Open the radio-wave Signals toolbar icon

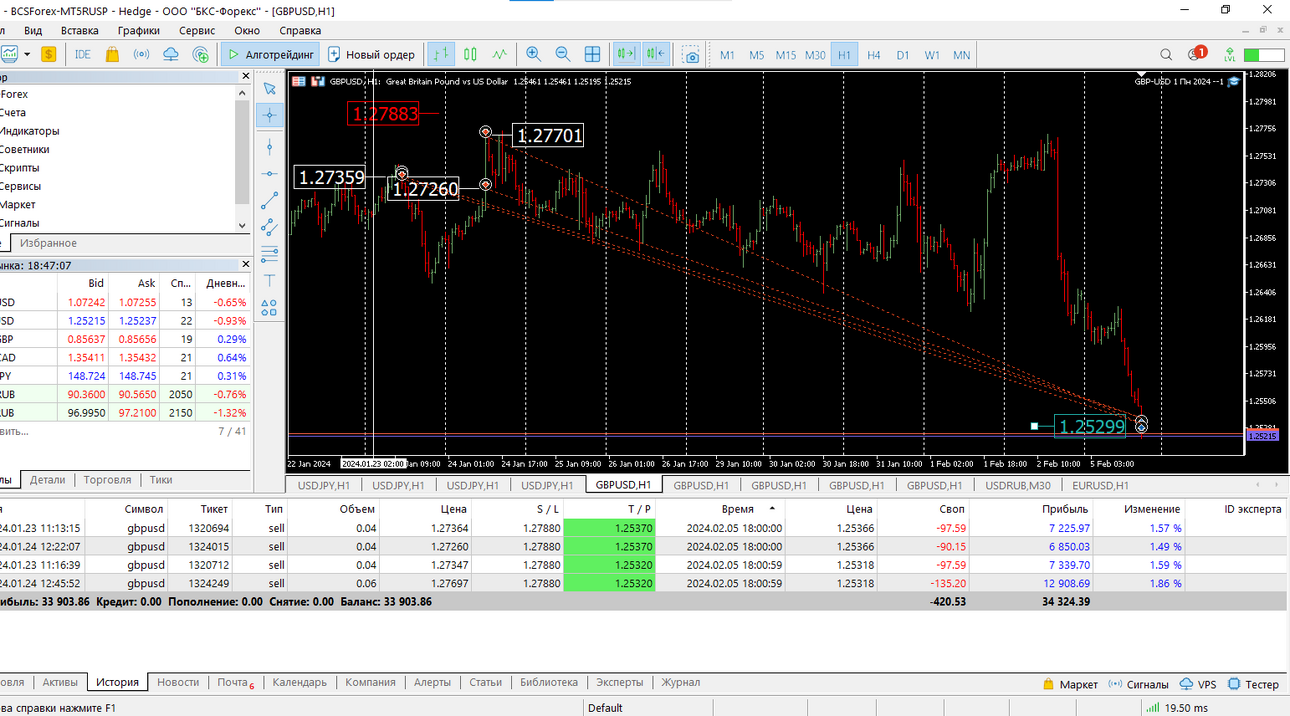141,54
